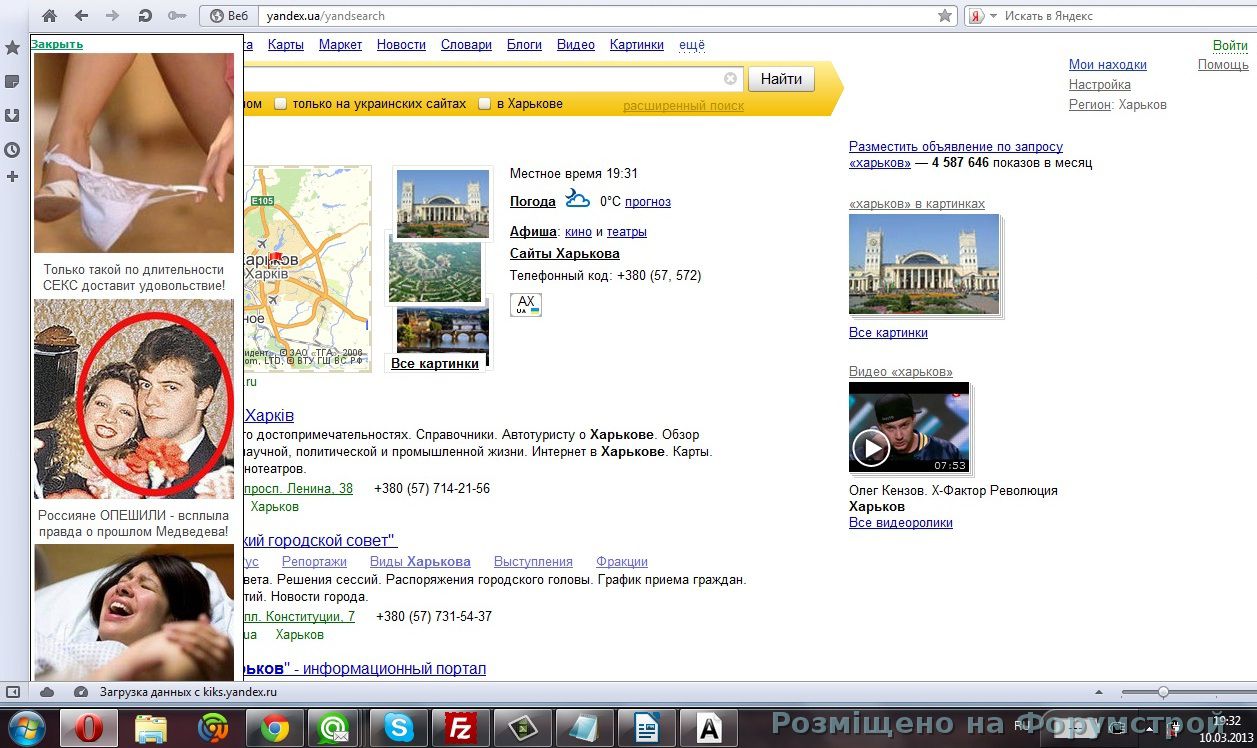Screen dimensions: 1257x748
Task: Open the search engine dropdown arrow
Action: 993,16
